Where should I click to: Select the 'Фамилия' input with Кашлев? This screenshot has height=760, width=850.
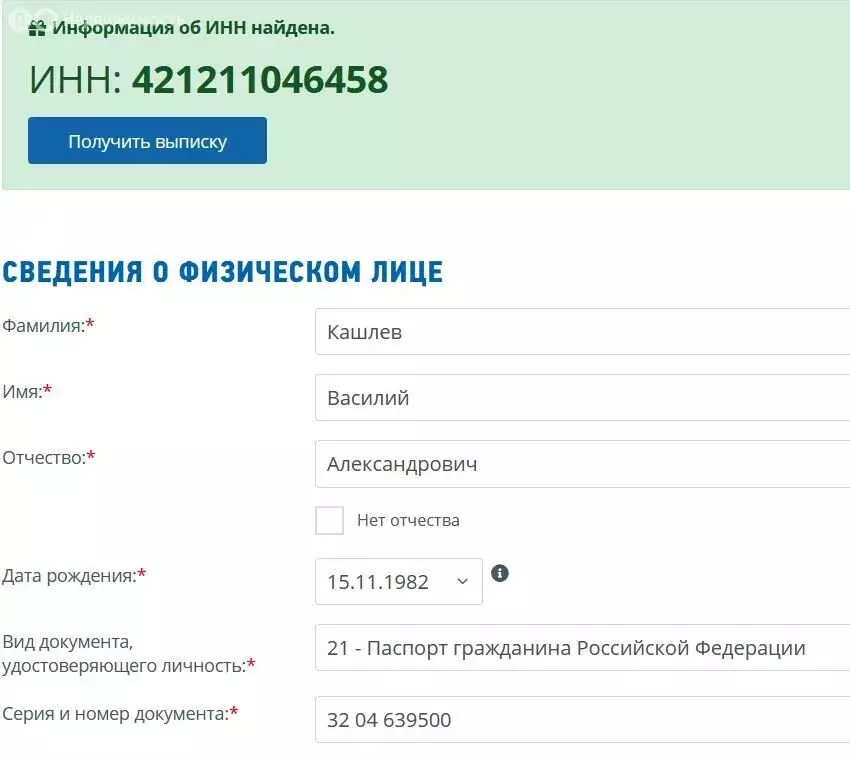pyautogui.click(x=582, y=332)
